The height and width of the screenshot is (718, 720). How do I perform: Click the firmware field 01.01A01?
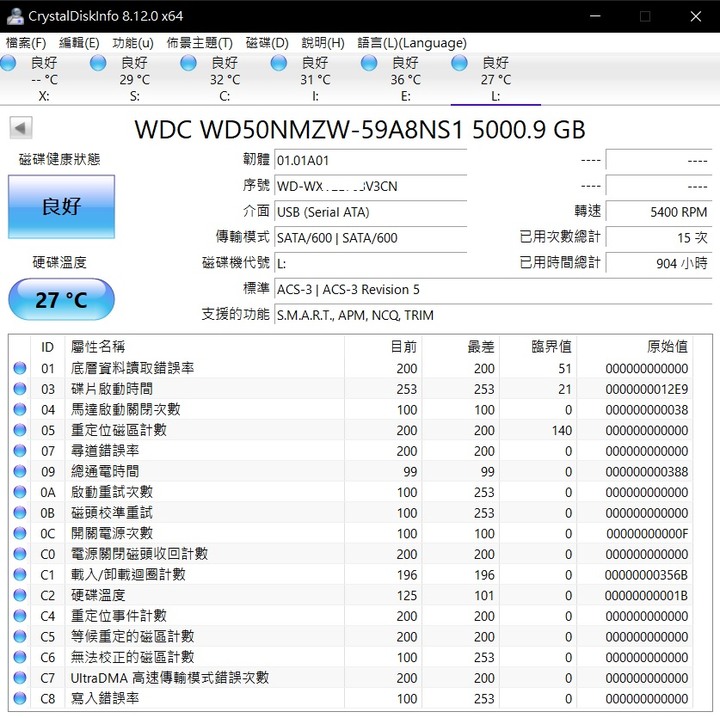click(371, 161)
